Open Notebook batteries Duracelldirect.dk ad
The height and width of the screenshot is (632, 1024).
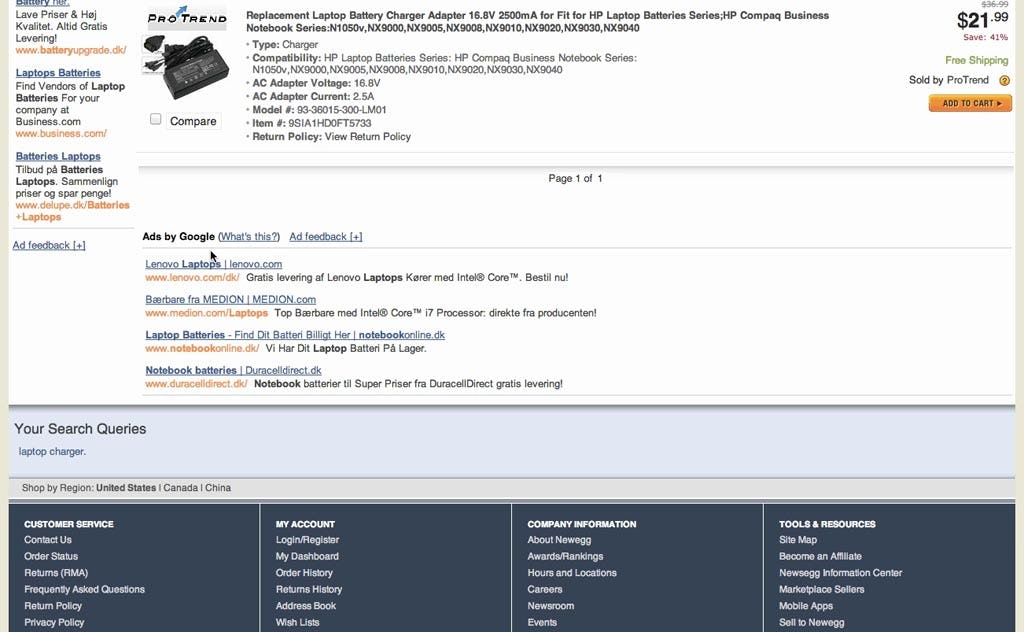point(233,370)
